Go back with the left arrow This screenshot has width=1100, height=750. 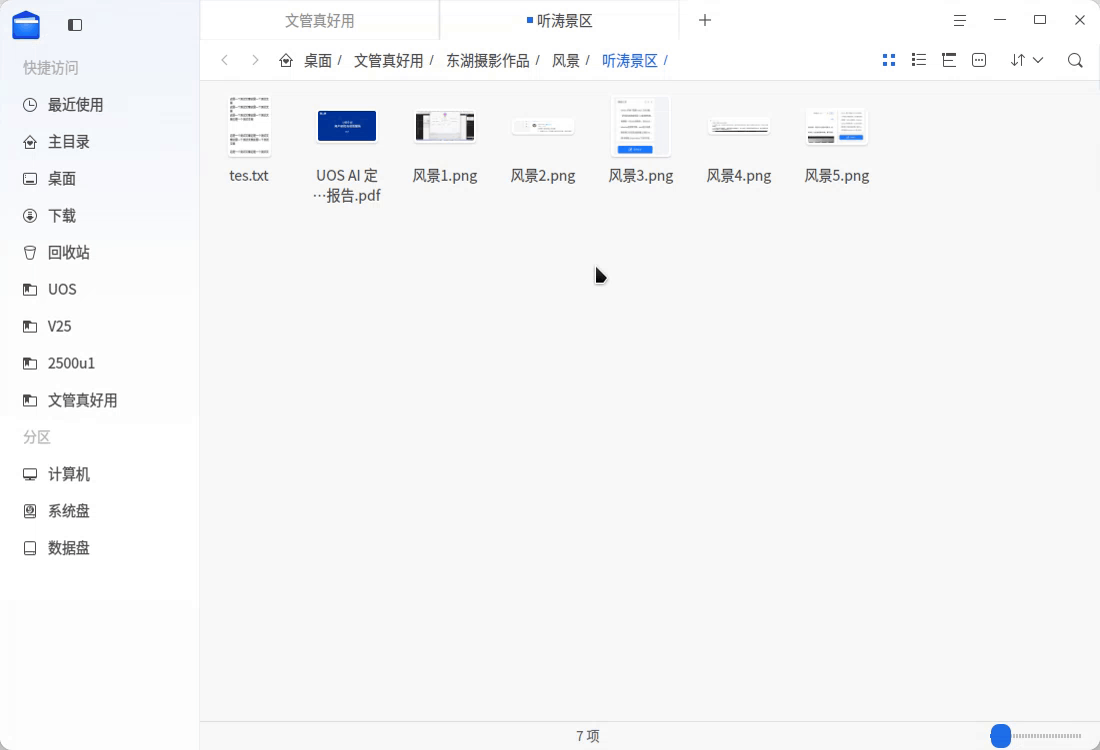click(x=224, y=60)
